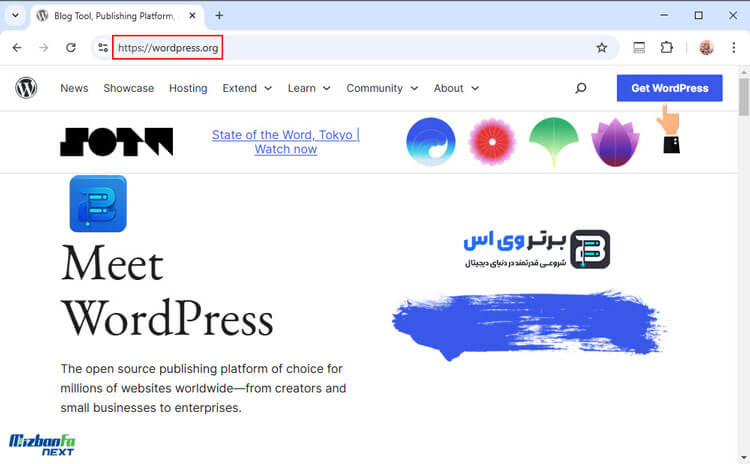Click the WordPress logo in the site header
Viewport: 750px width, 464px height.
[26, 88]
